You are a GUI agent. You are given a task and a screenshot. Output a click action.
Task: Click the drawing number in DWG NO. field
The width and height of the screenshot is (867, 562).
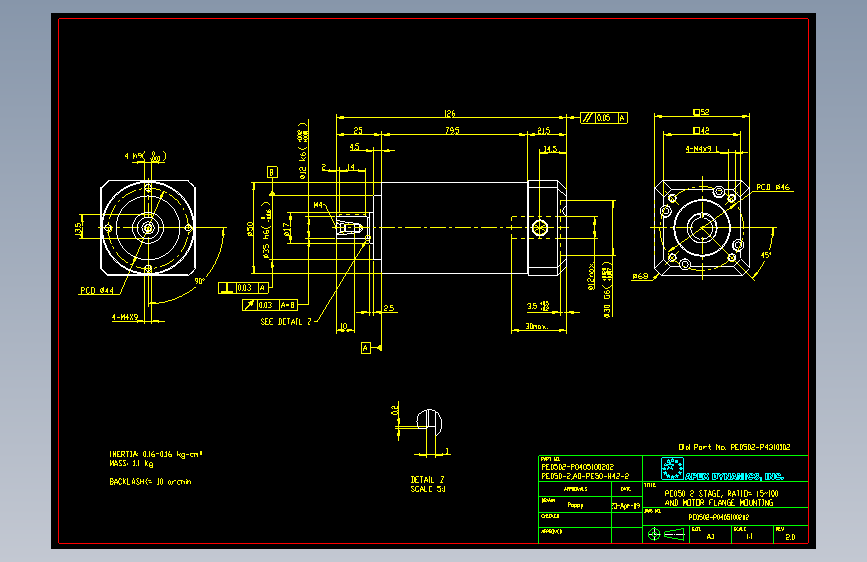click(718, 517)
